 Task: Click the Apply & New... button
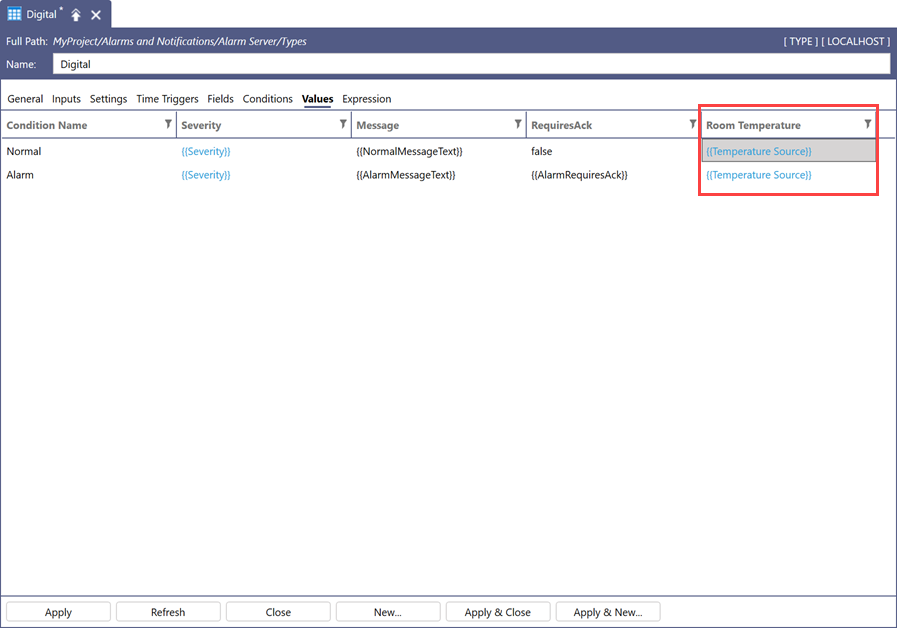(x=608, y=612)
